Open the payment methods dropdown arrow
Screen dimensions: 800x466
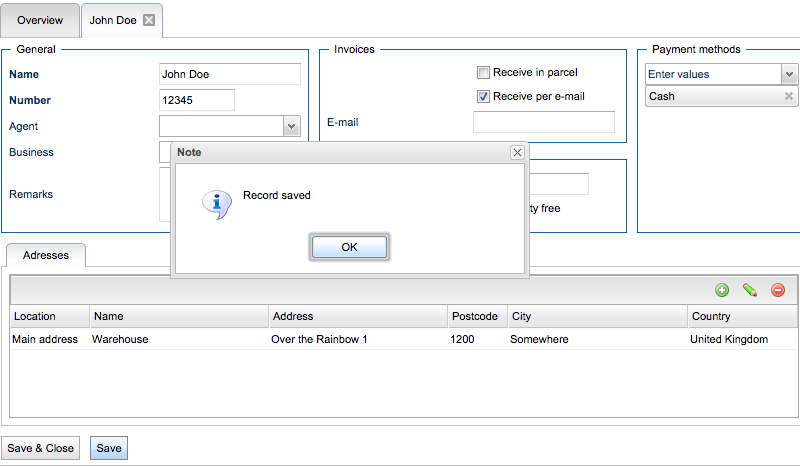coord(789,74)
